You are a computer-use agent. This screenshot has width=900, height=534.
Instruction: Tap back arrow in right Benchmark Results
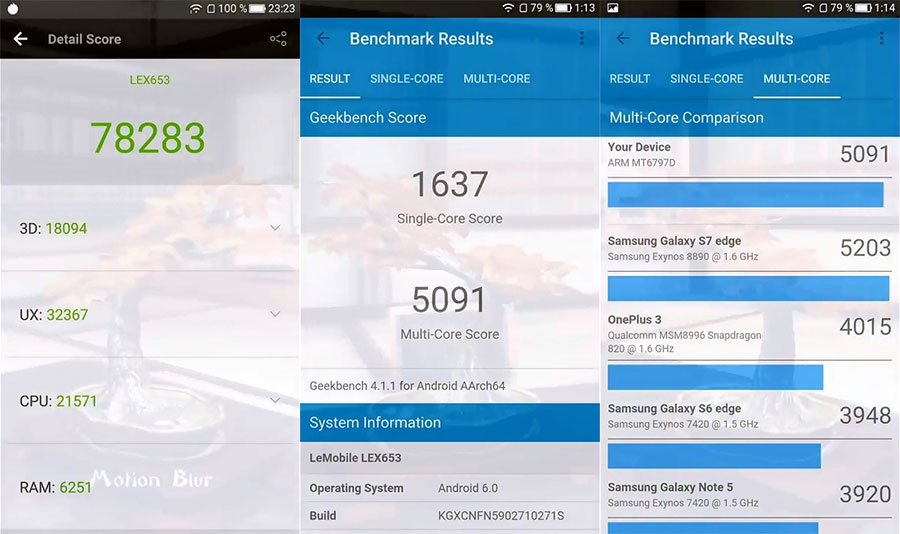623,38
